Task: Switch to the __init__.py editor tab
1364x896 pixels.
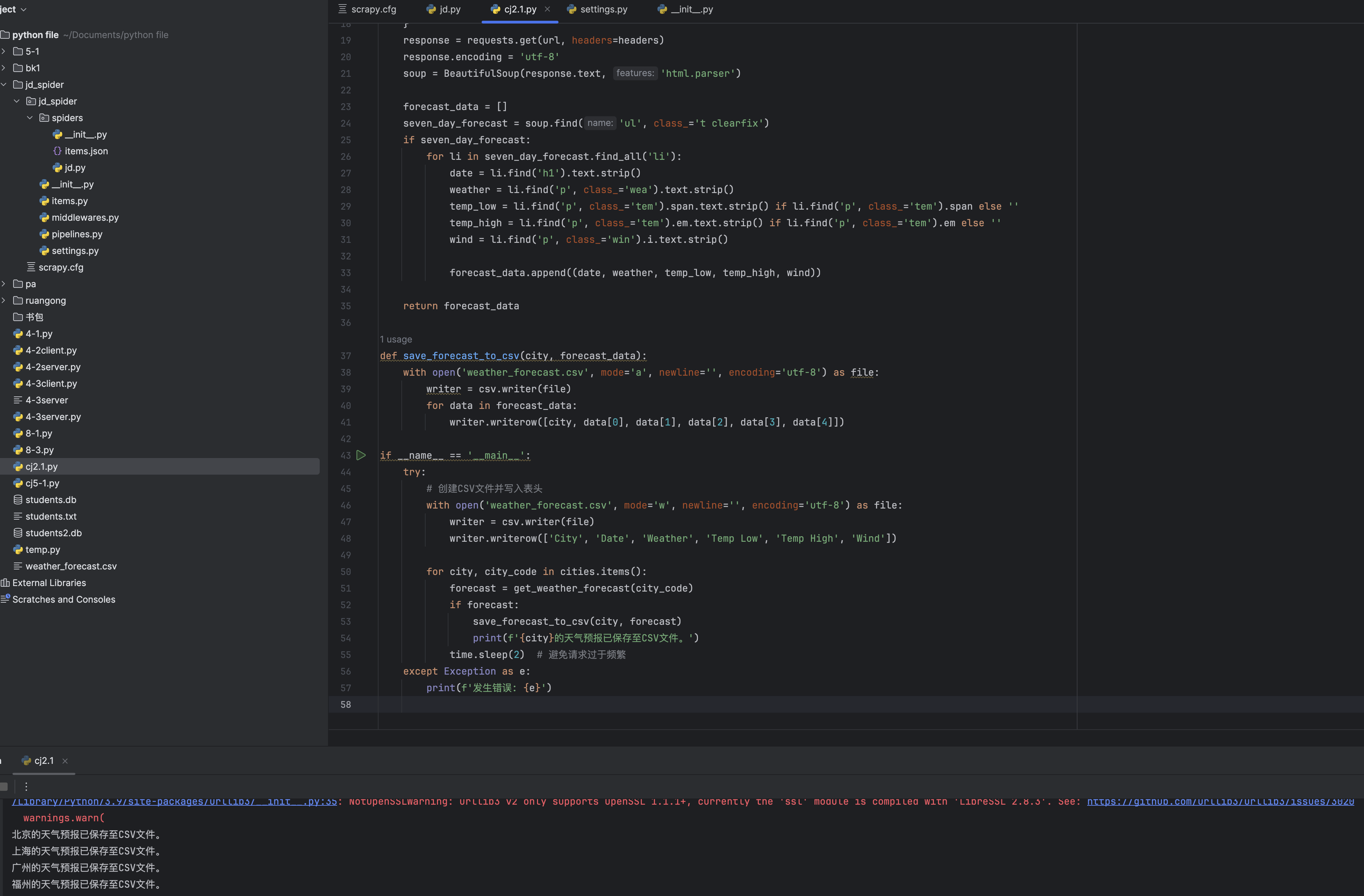Action: tap(685, 9)
